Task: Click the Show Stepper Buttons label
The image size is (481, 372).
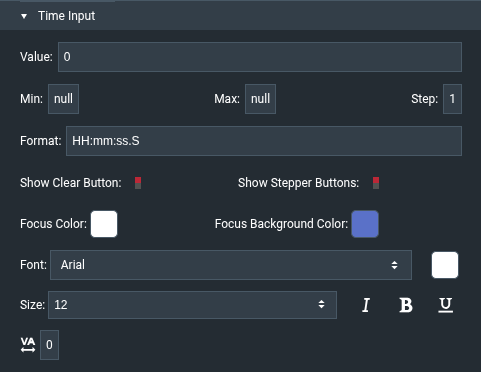Action: pos(298,183)
